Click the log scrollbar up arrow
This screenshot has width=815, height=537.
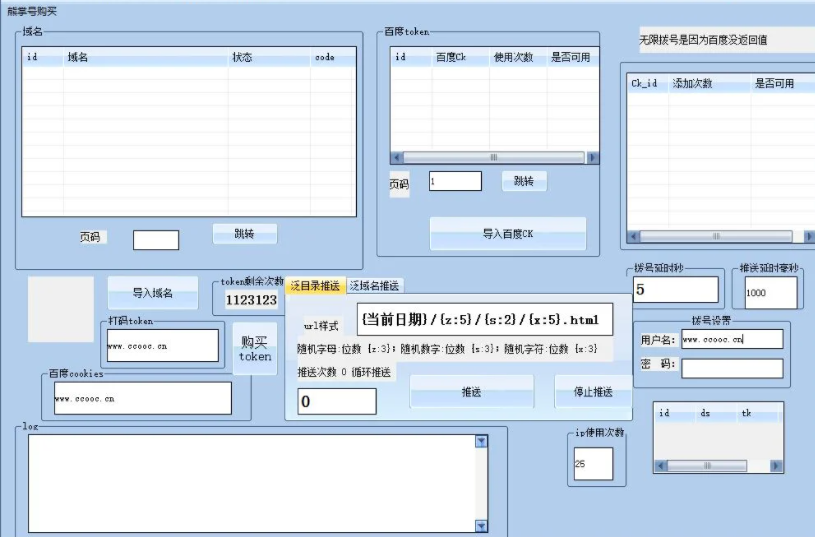(481, 441)
